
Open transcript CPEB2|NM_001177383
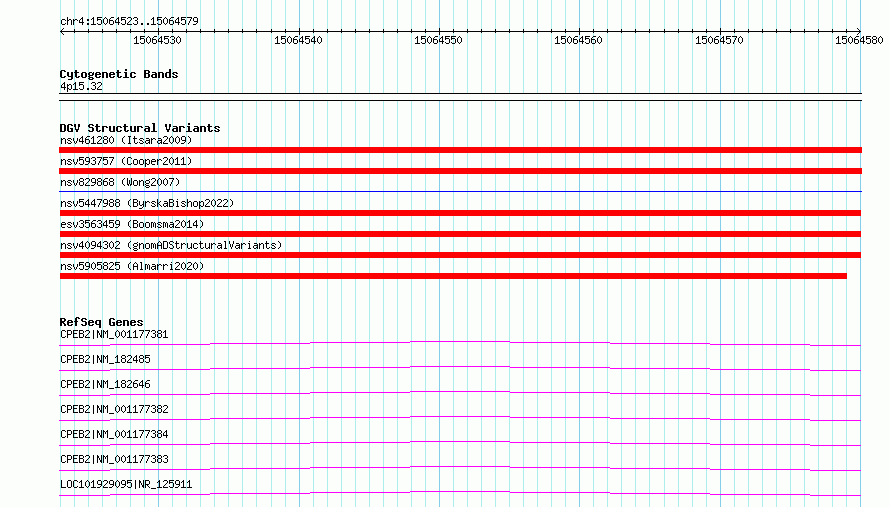click(x=114, y=459)
